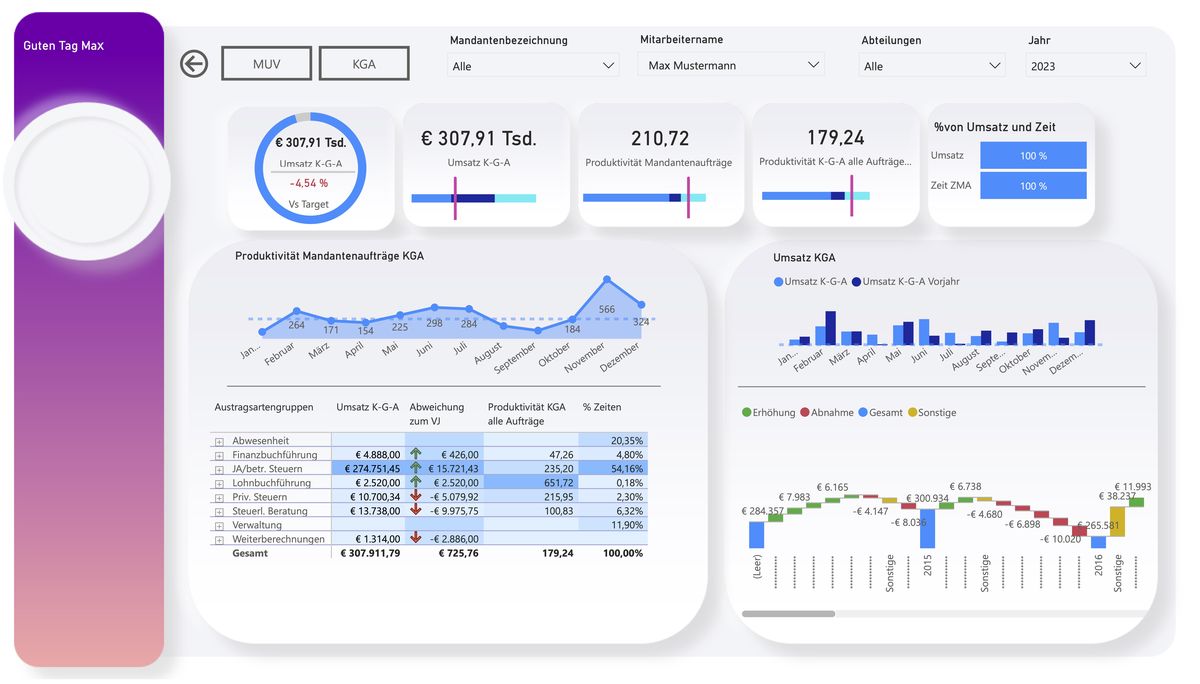
Task: Click the Gesamt blue legend marker
Action: (863, 413)
